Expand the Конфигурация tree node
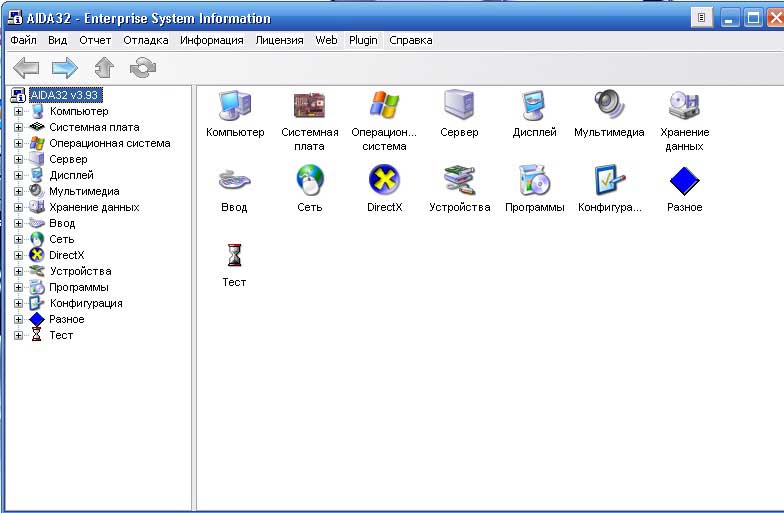The height and width of the screenshot is (513, 784). pyautogui.click(x=18, y=304)
